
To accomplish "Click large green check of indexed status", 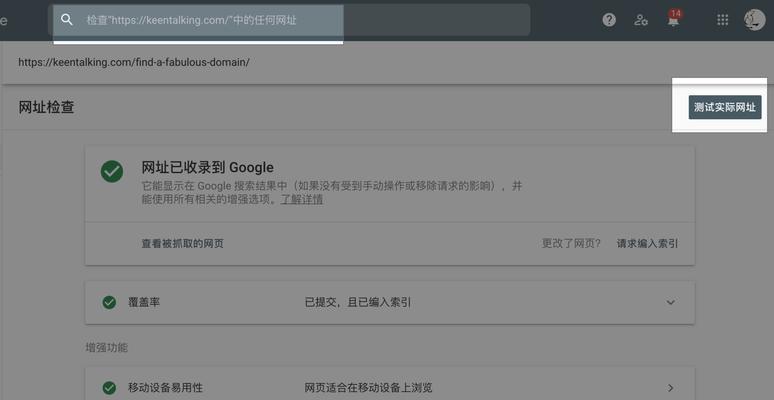I will point(112,171).
